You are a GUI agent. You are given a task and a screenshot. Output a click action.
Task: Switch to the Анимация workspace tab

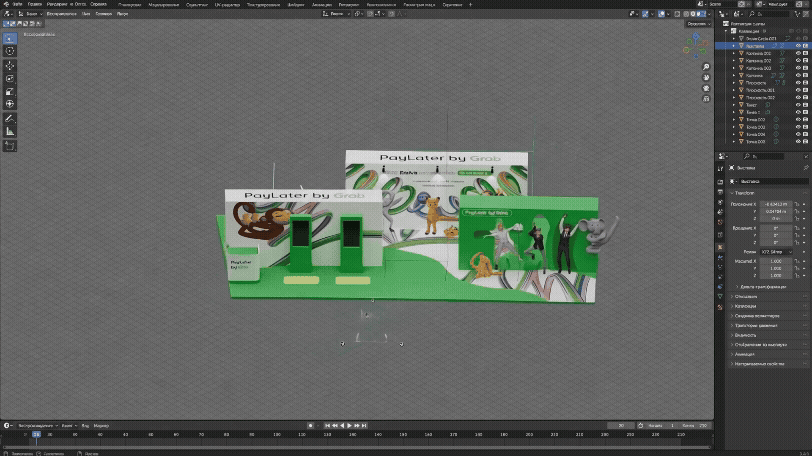(x=322, y=5)
